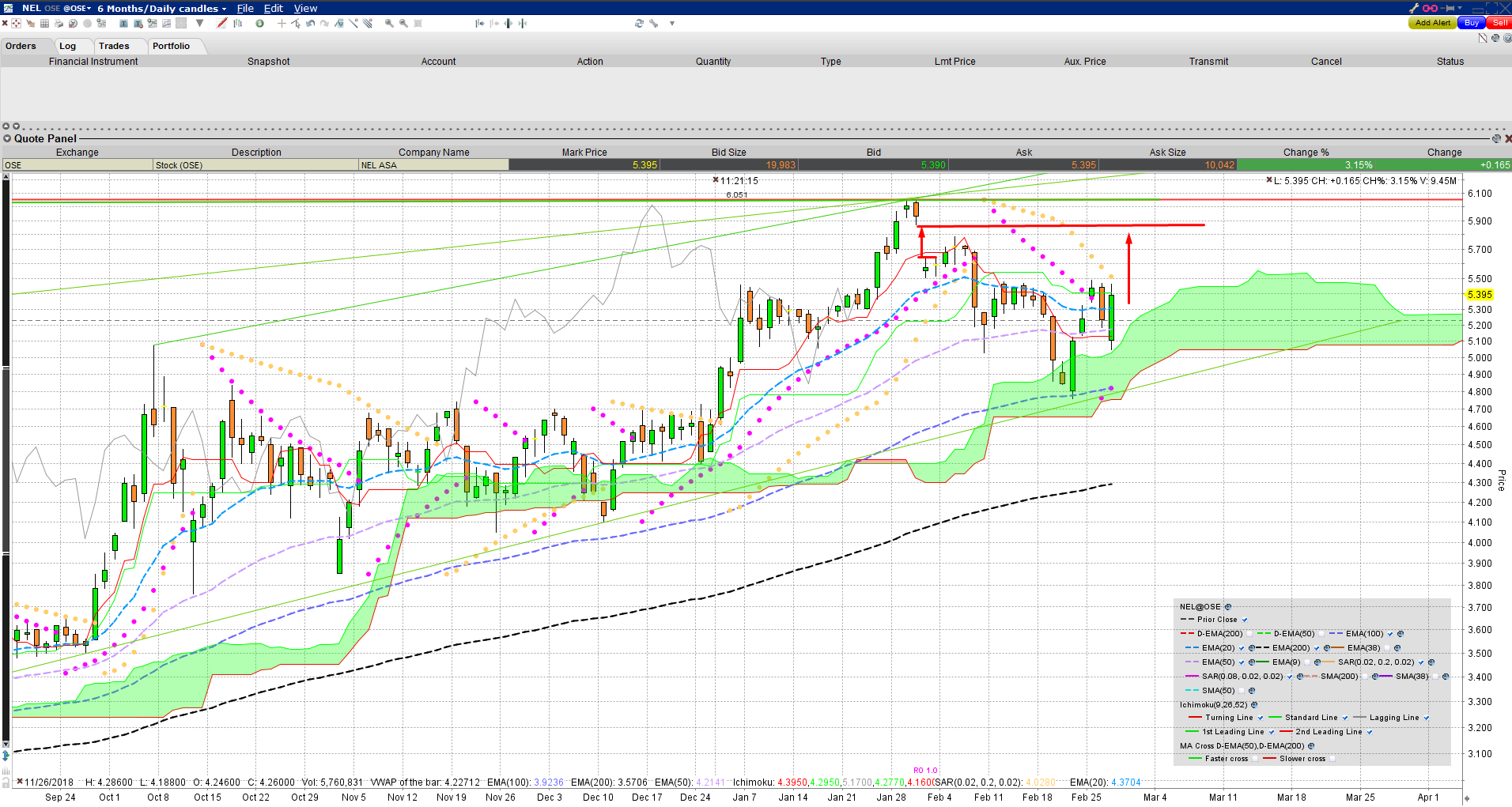Uncheck EMA(20) indicator
This screenshot has height=807, width=1512.
coord(1242,648)
